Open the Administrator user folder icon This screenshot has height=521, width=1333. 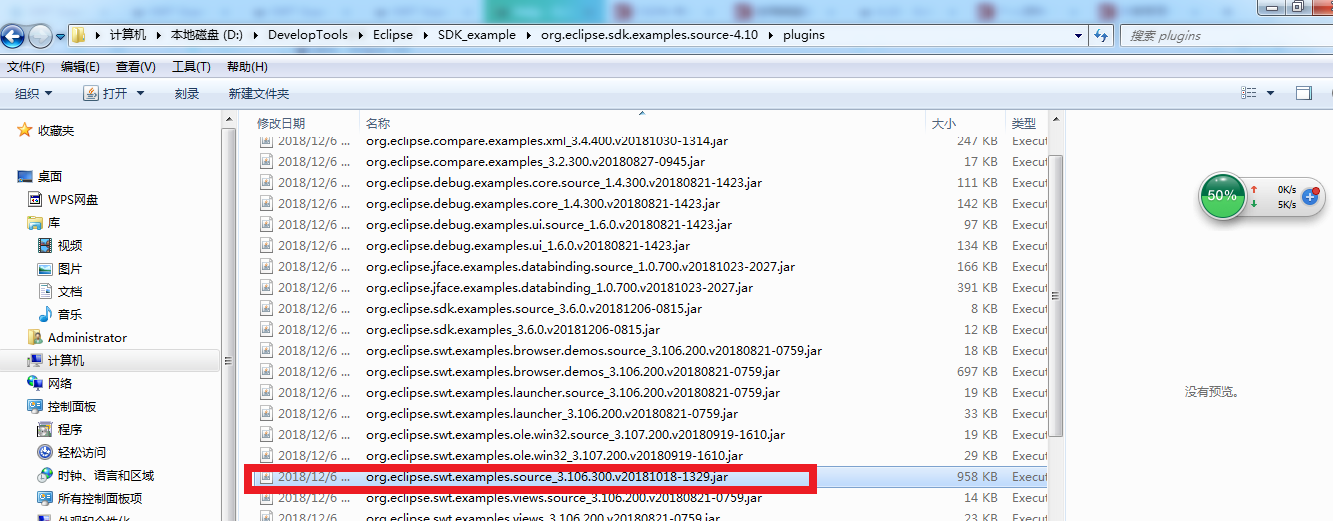point(35,337)
